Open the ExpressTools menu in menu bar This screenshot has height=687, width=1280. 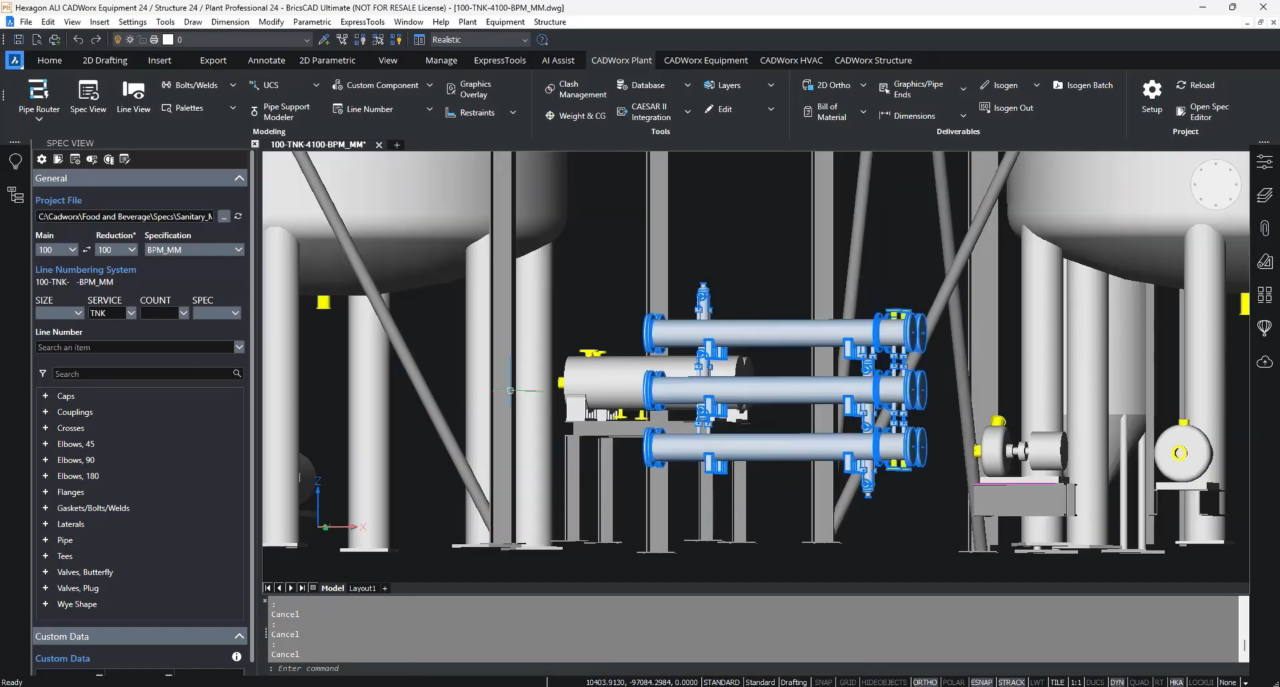click(364, 21)
